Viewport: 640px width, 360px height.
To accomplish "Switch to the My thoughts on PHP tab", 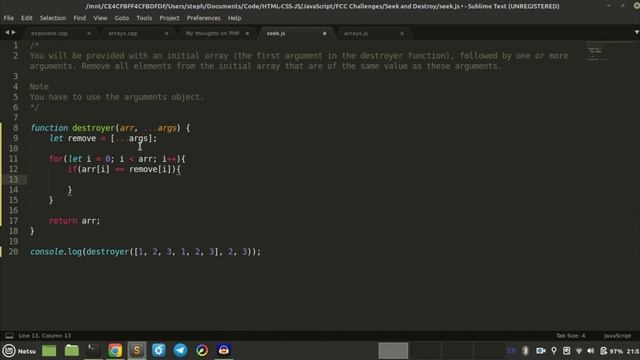I will pyautogui.click(x=212, y=33).
